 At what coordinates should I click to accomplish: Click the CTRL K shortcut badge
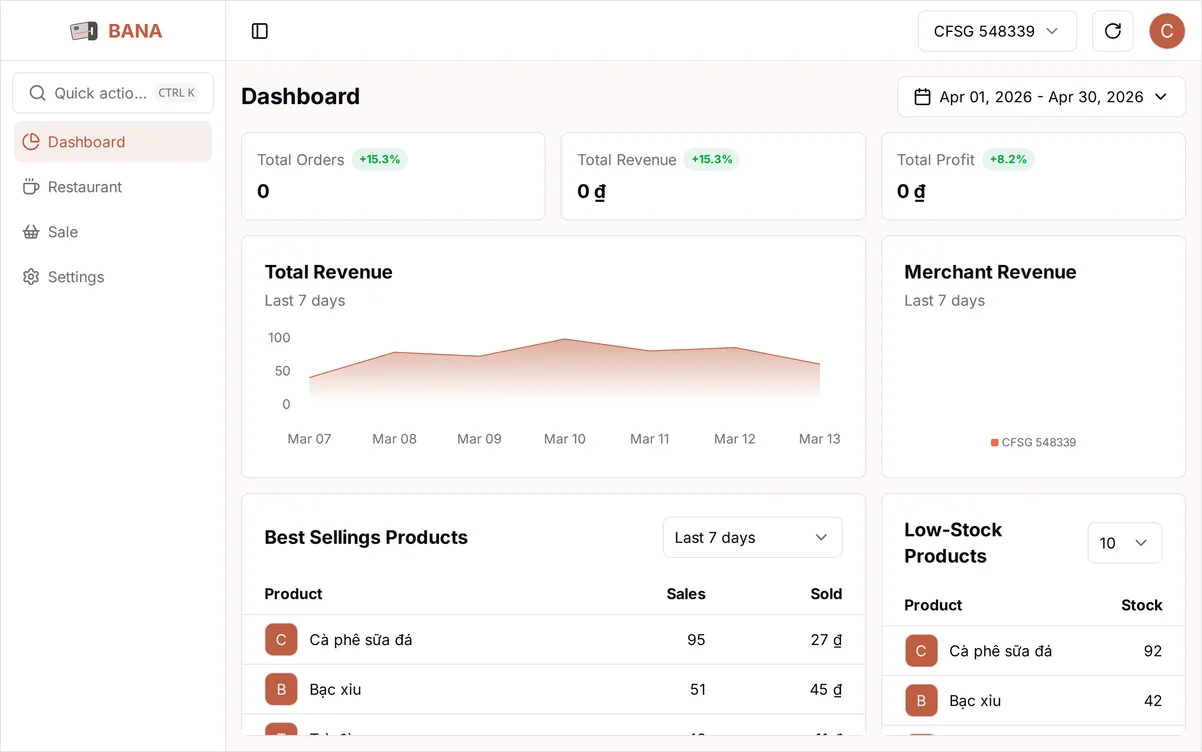[x=177, y=93]
